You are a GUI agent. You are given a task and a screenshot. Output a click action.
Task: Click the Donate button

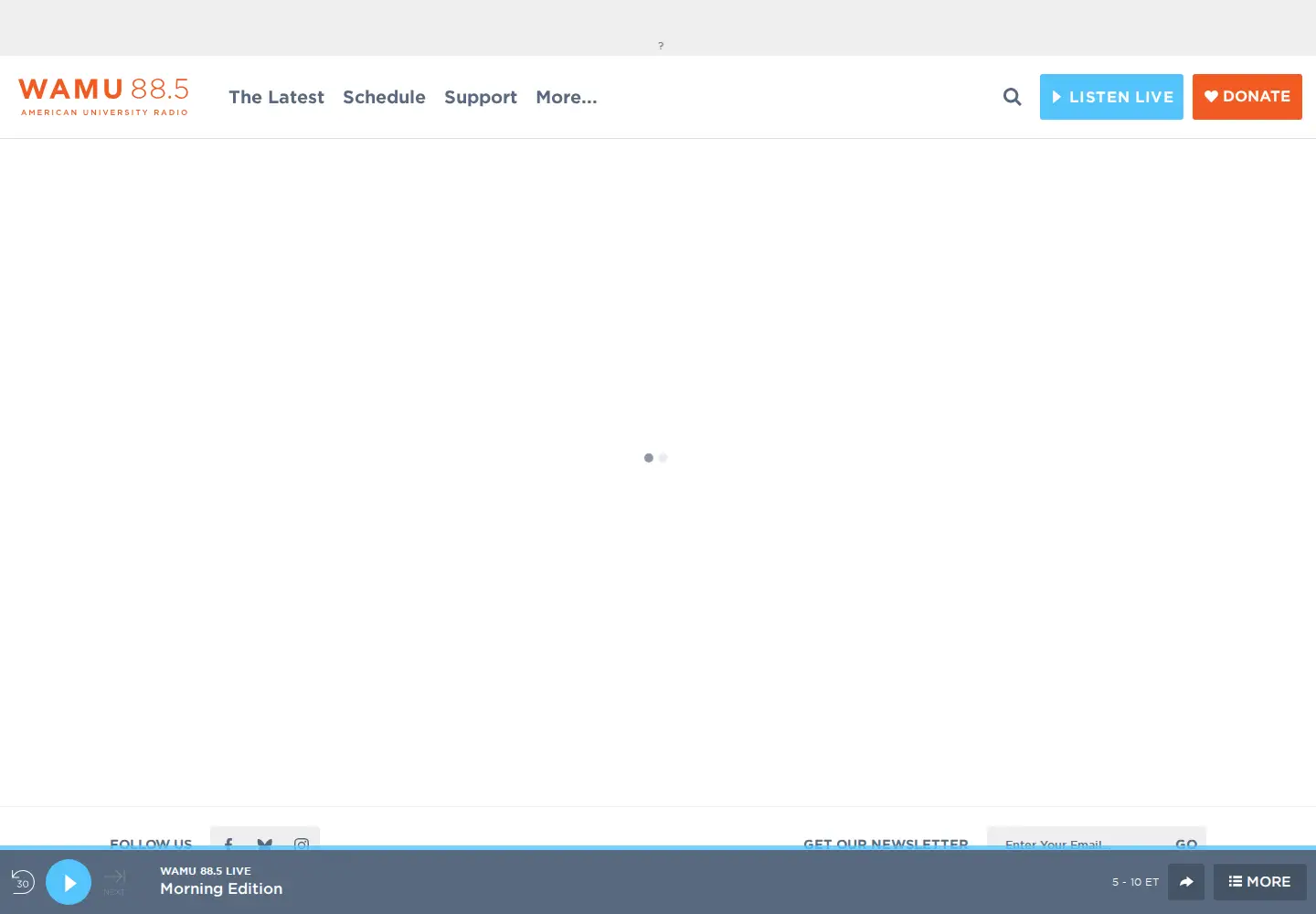(1247, 97)
